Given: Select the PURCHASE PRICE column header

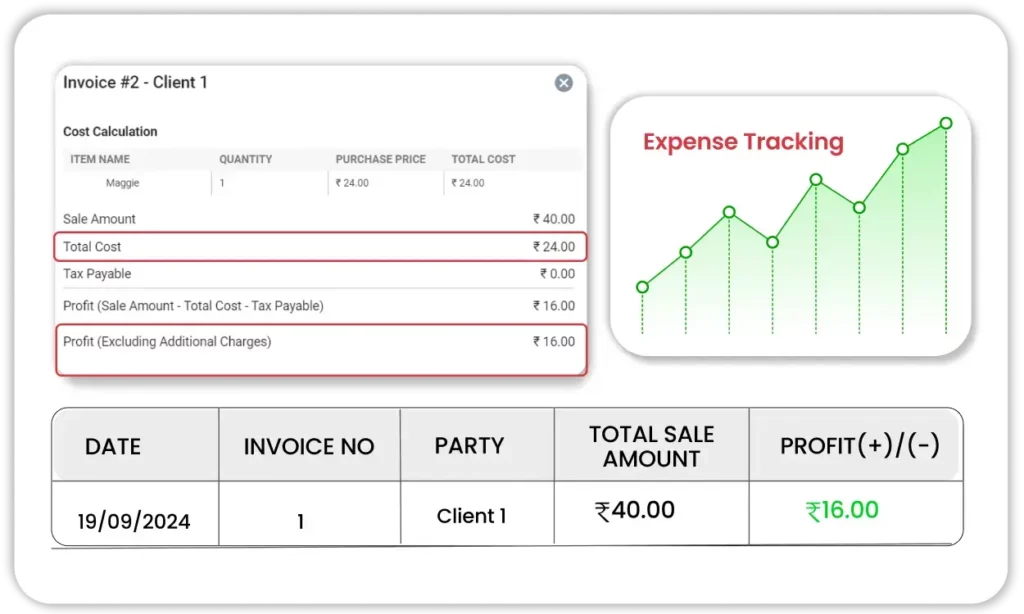Looking at the screenshot, I should [x=380, y=159].
